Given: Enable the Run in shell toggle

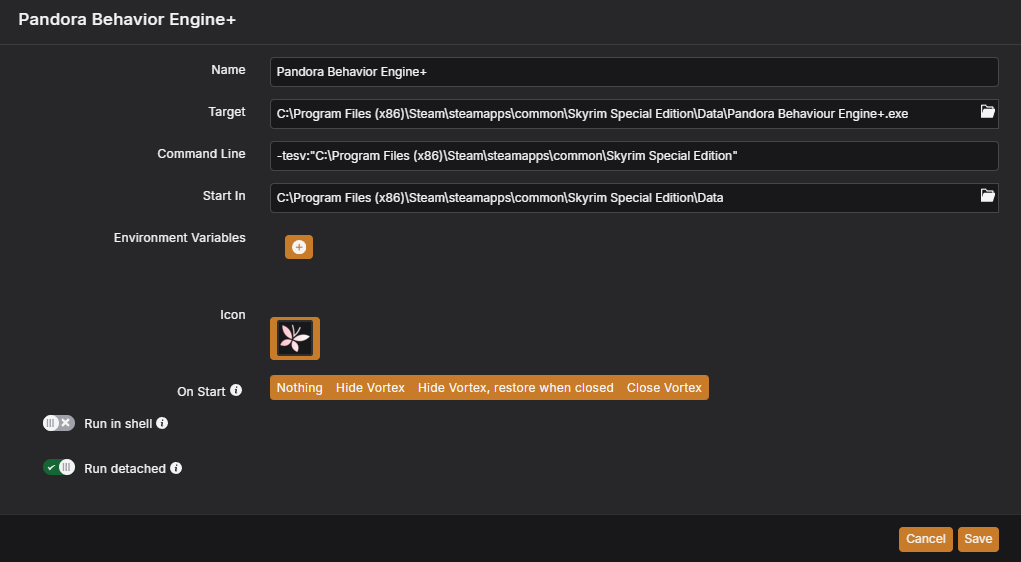Looking at the screenshot, I should click(59, 423).
